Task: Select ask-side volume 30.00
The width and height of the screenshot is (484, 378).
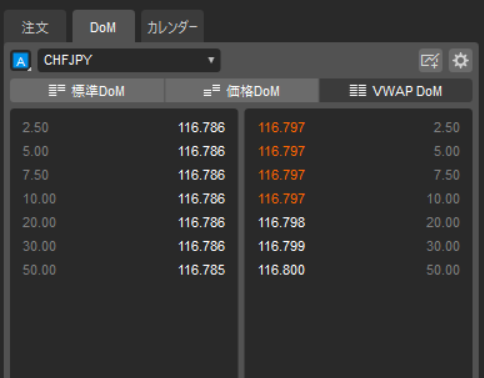Action: point(443,246)
